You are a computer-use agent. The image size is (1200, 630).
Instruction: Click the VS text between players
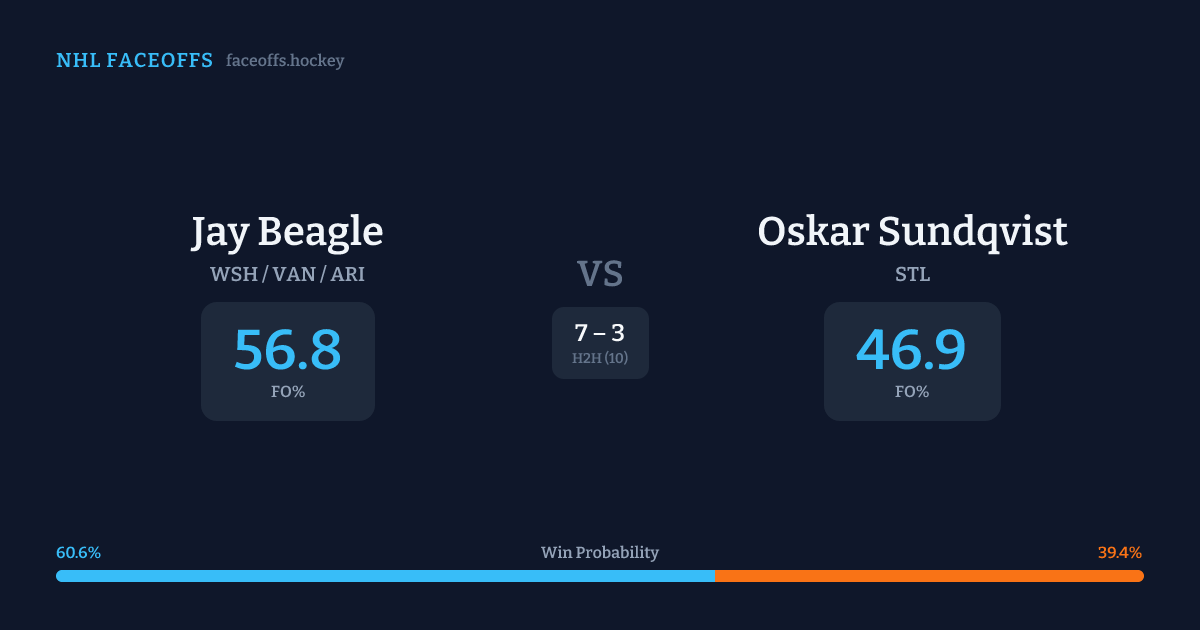coord(600,273)
